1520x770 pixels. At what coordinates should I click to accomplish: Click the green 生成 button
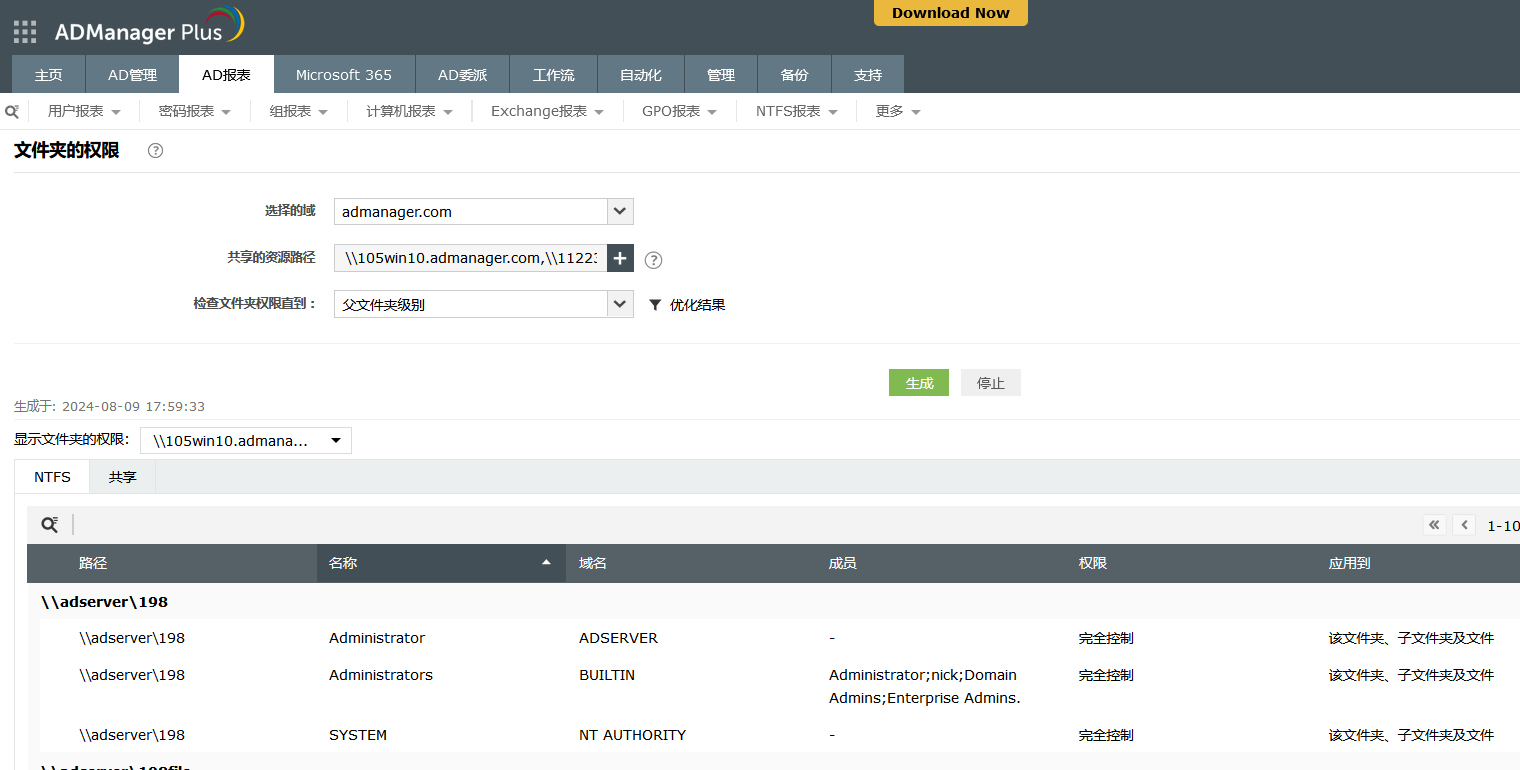click(x=918, y=383)
